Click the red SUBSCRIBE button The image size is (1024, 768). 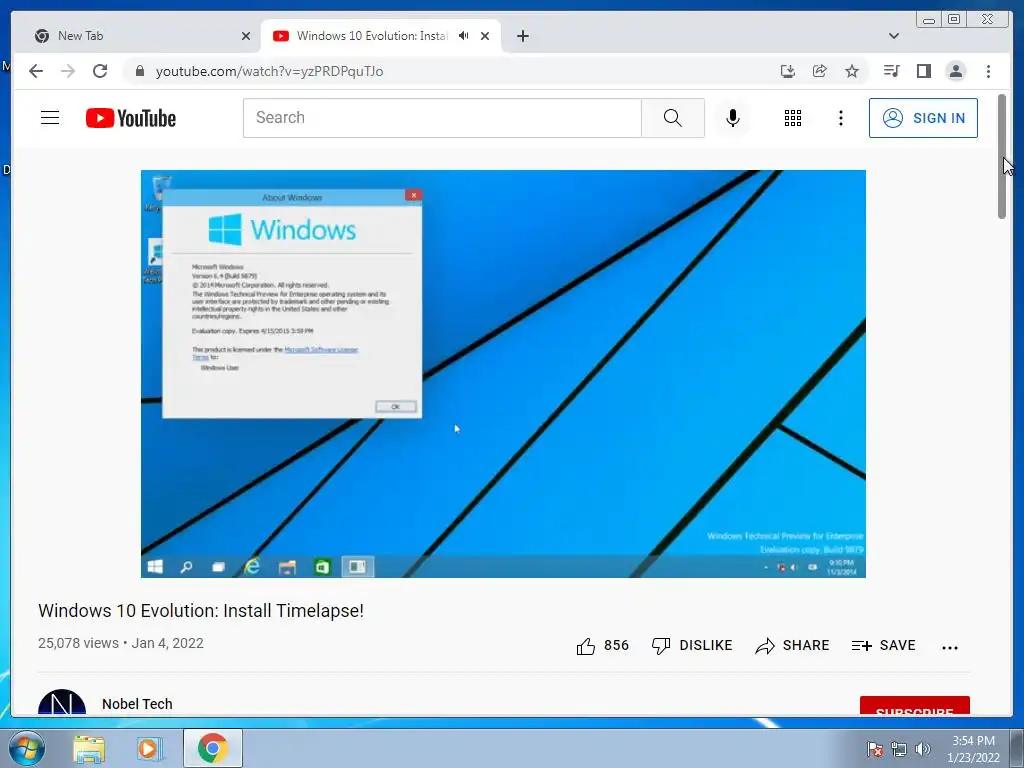[914, 706]
